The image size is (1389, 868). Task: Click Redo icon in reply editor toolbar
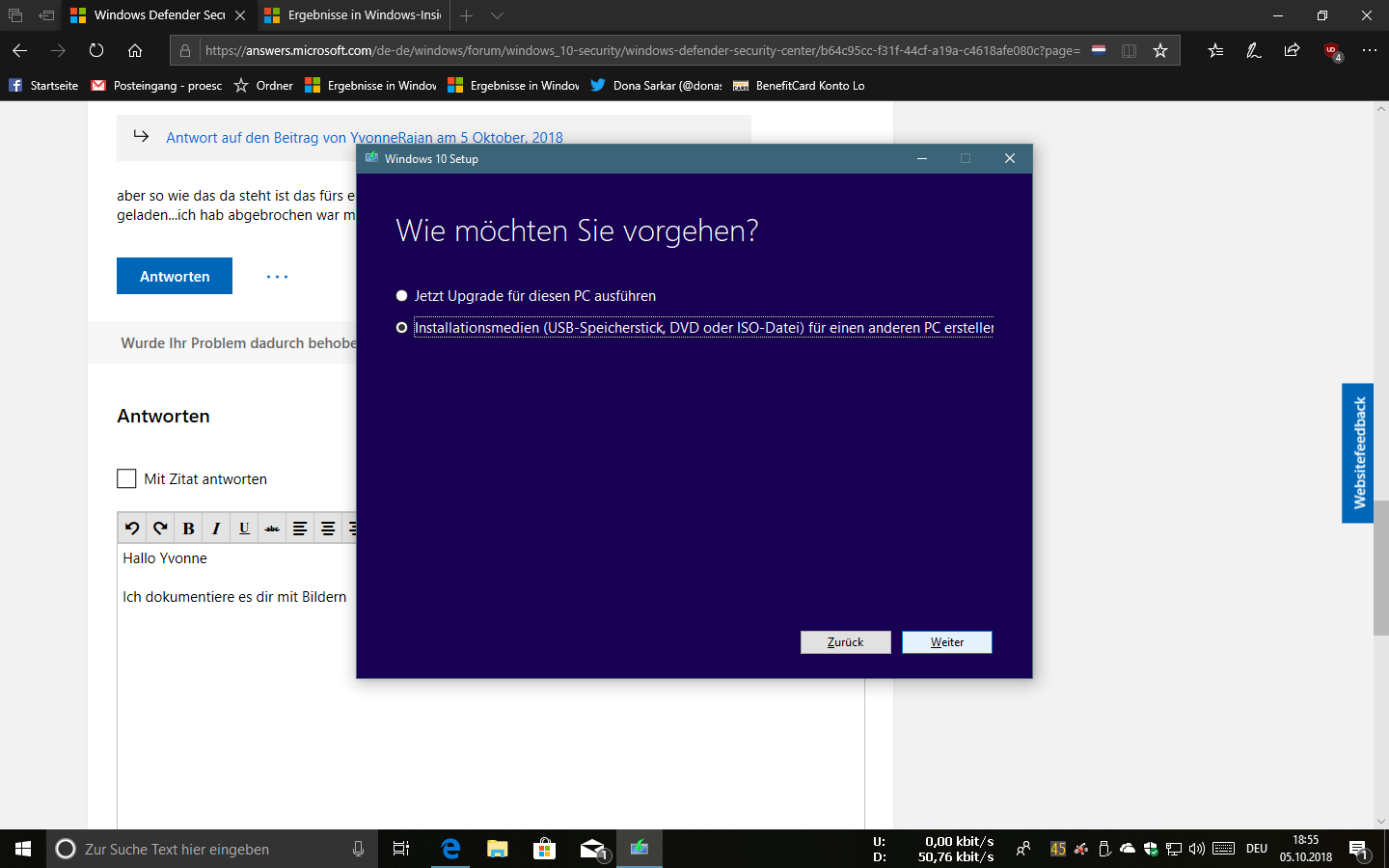click(x=160, y=528)
